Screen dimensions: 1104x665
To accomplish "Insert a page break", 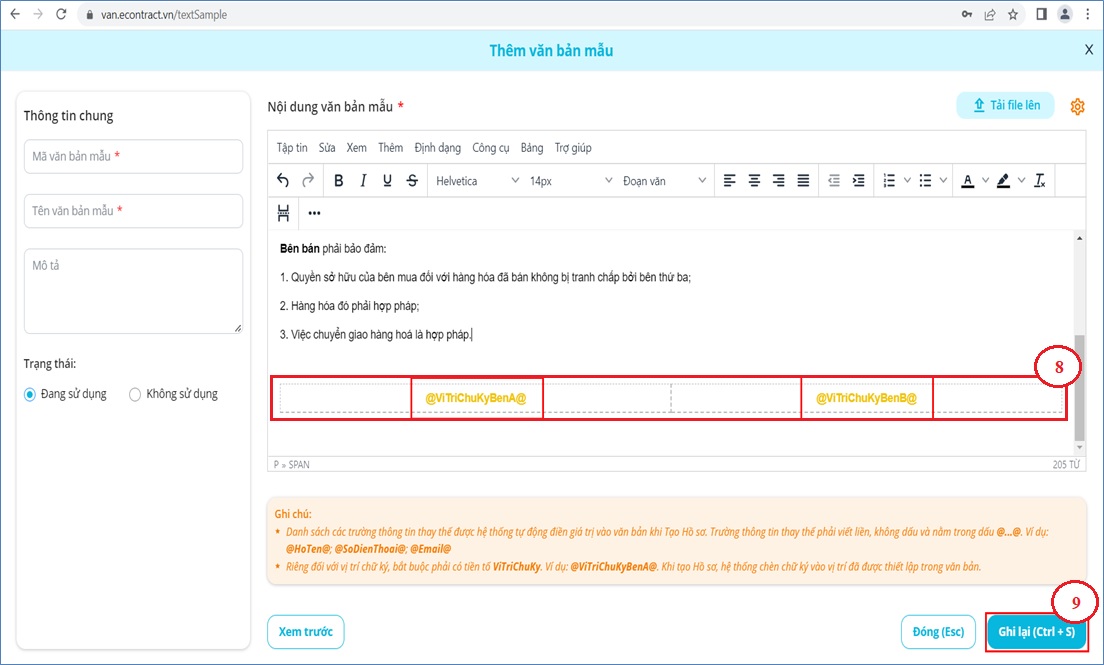I will pyautogui.click(x=283, y=212).
